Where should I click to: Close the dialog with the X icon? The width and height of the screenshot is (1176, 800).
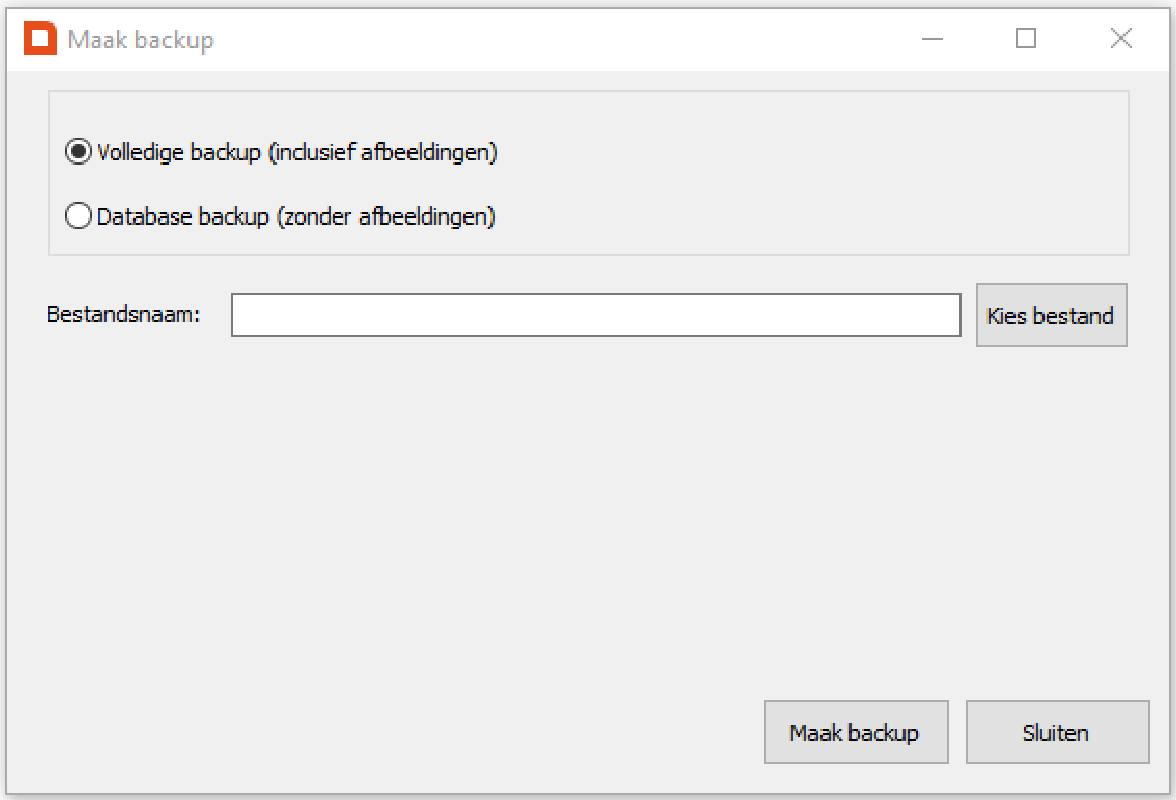tap(1121, 39)
